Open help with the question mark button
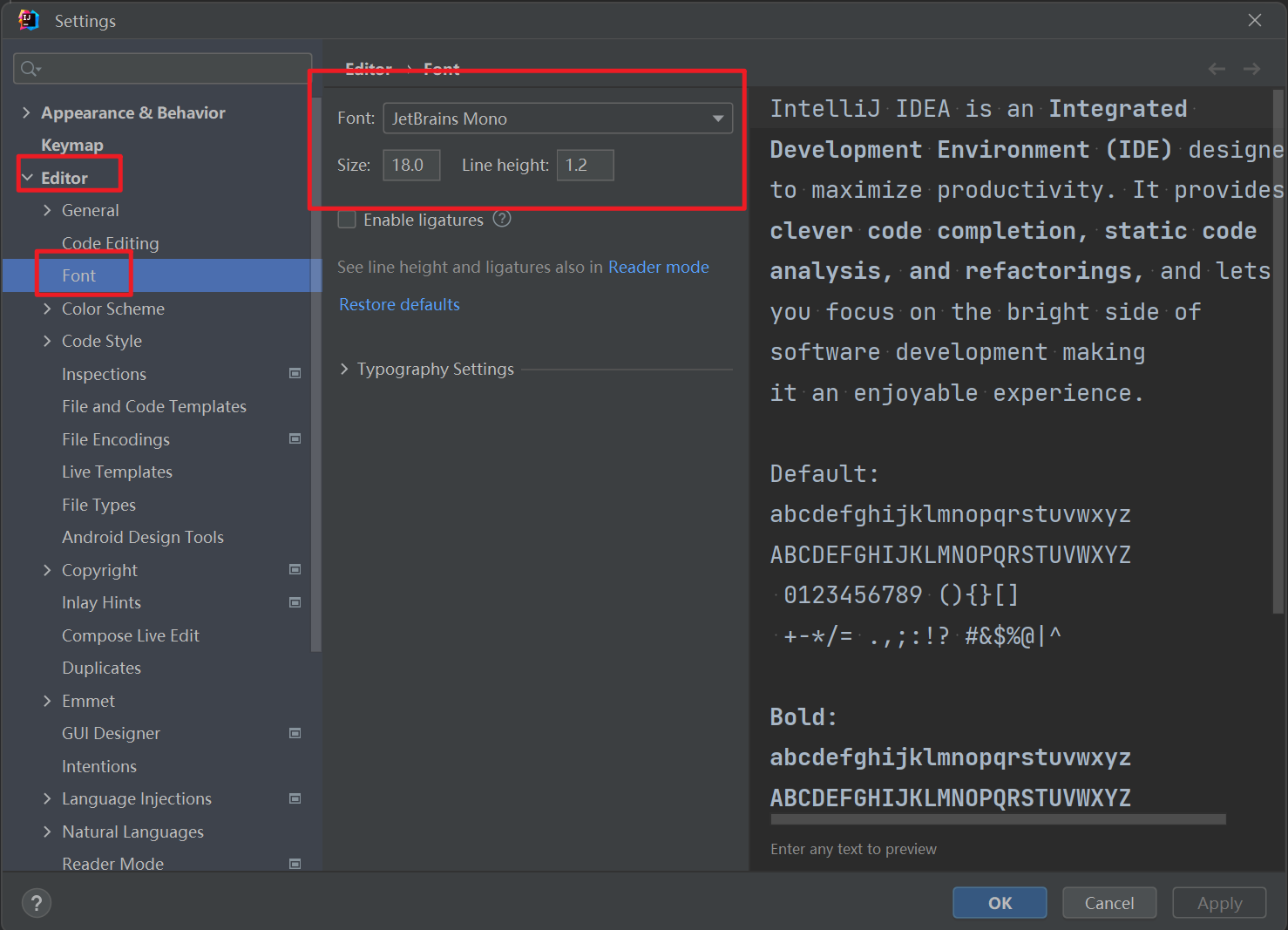 point(37,903)
